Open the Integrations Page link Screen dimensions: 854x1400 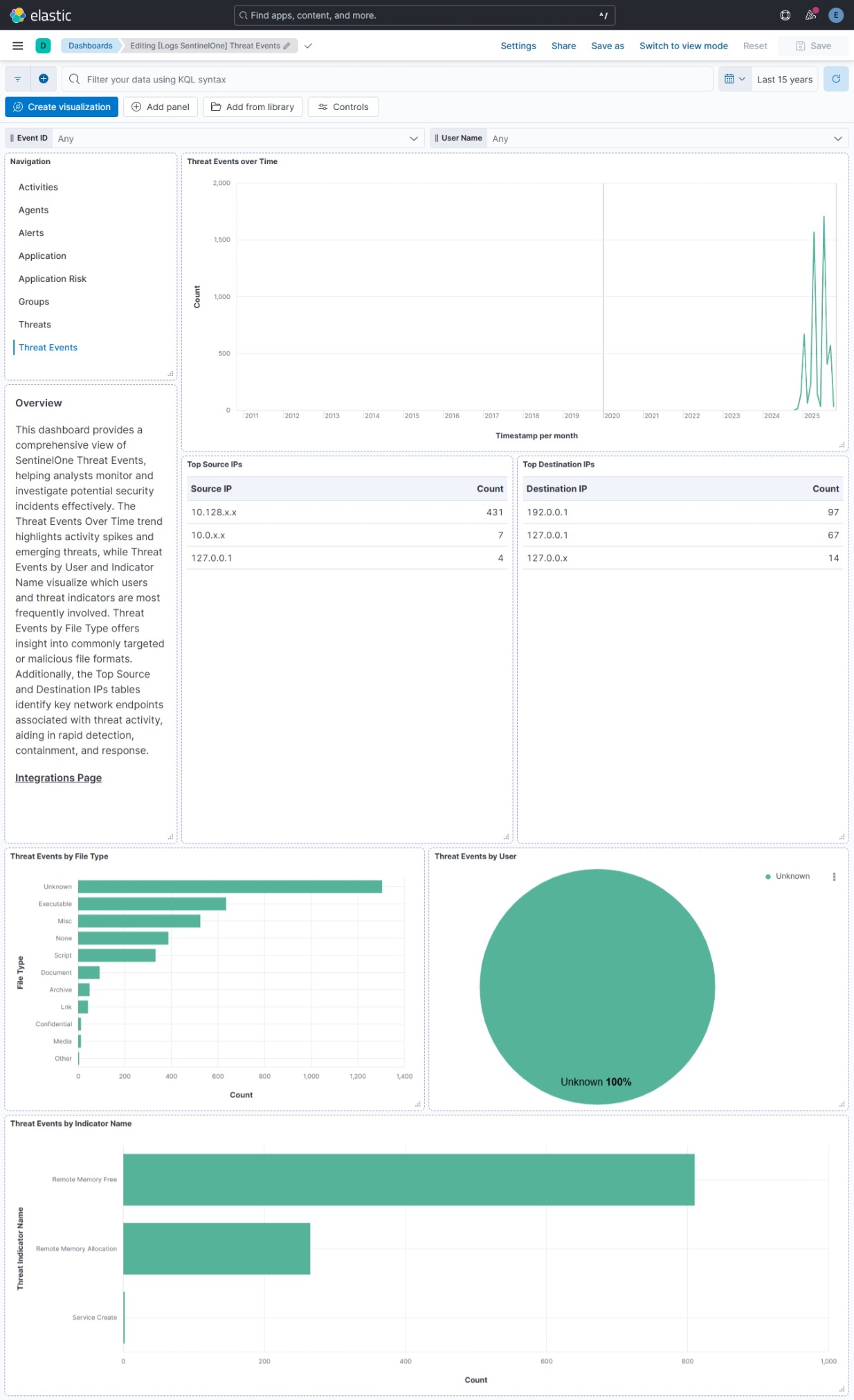pyautogui.click(x=58, y=778)
